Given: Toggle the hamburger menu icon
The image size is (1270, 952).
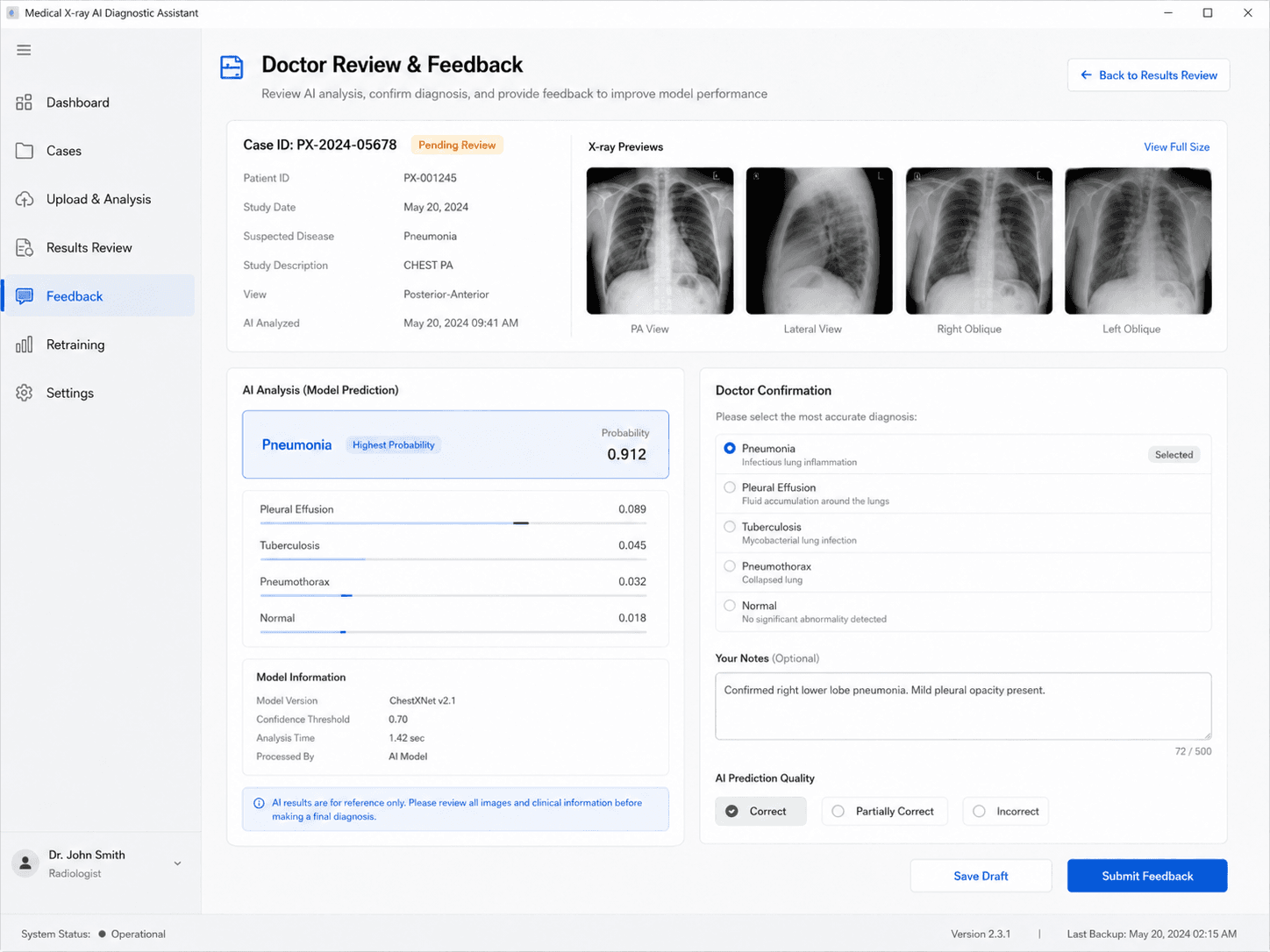Looking at the screenshot, I should [x=24, y=50].
